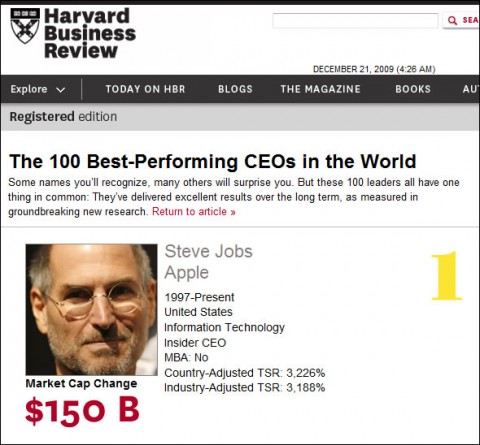Follow the Return to article link
The height and width of the screenshot is (445, 480).
(194, 212)
